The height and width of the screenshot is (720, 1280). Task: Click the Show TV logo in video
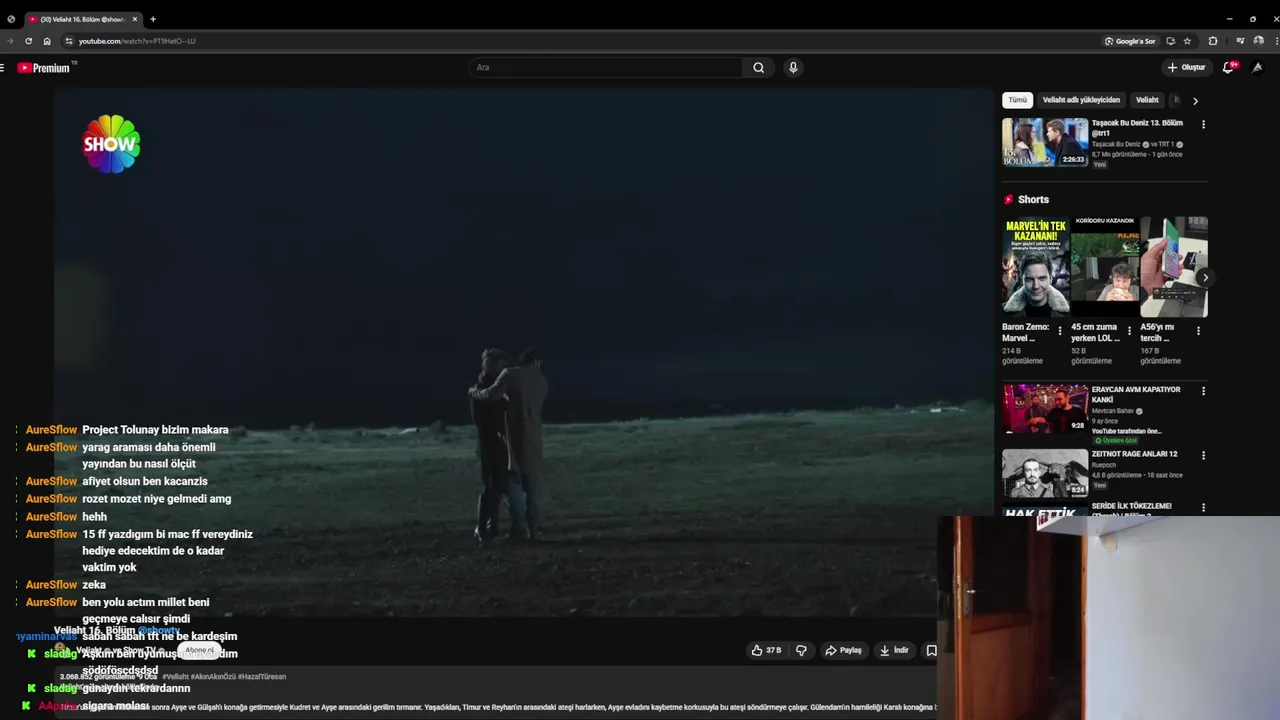point(111,144)
